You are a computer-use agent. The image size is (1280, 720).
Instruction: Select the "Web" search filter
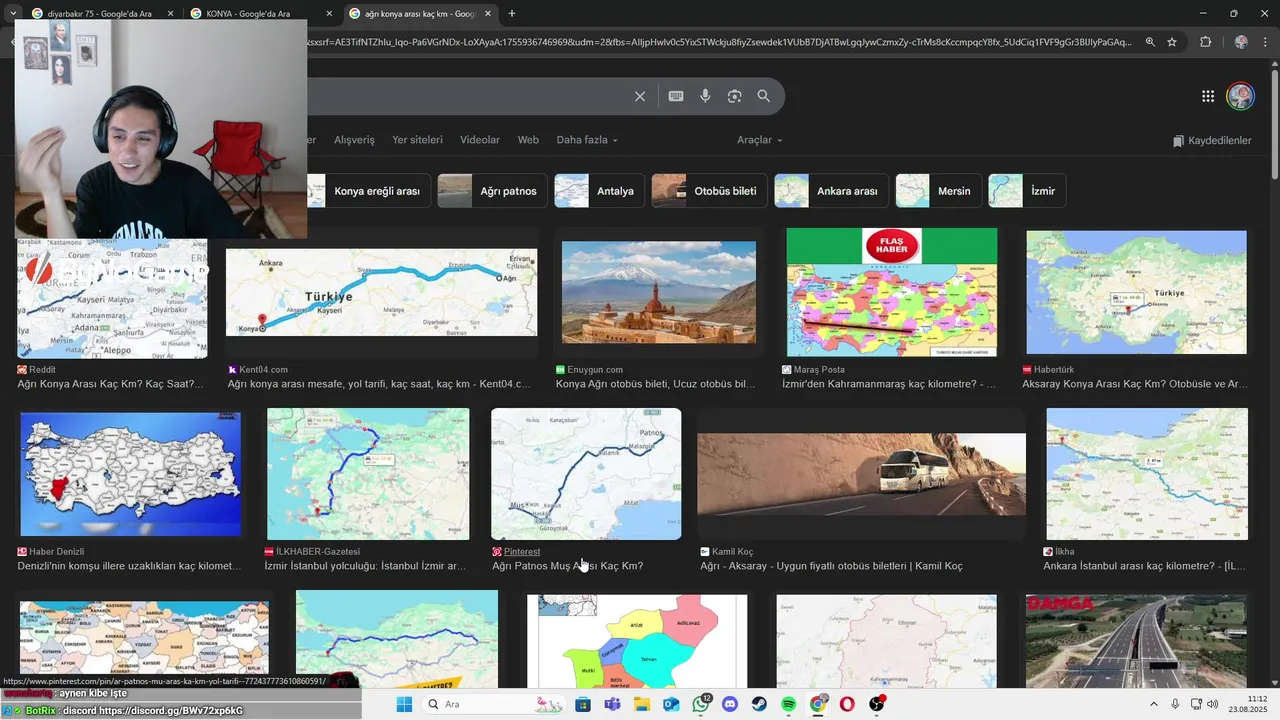[x=528, y=140]
